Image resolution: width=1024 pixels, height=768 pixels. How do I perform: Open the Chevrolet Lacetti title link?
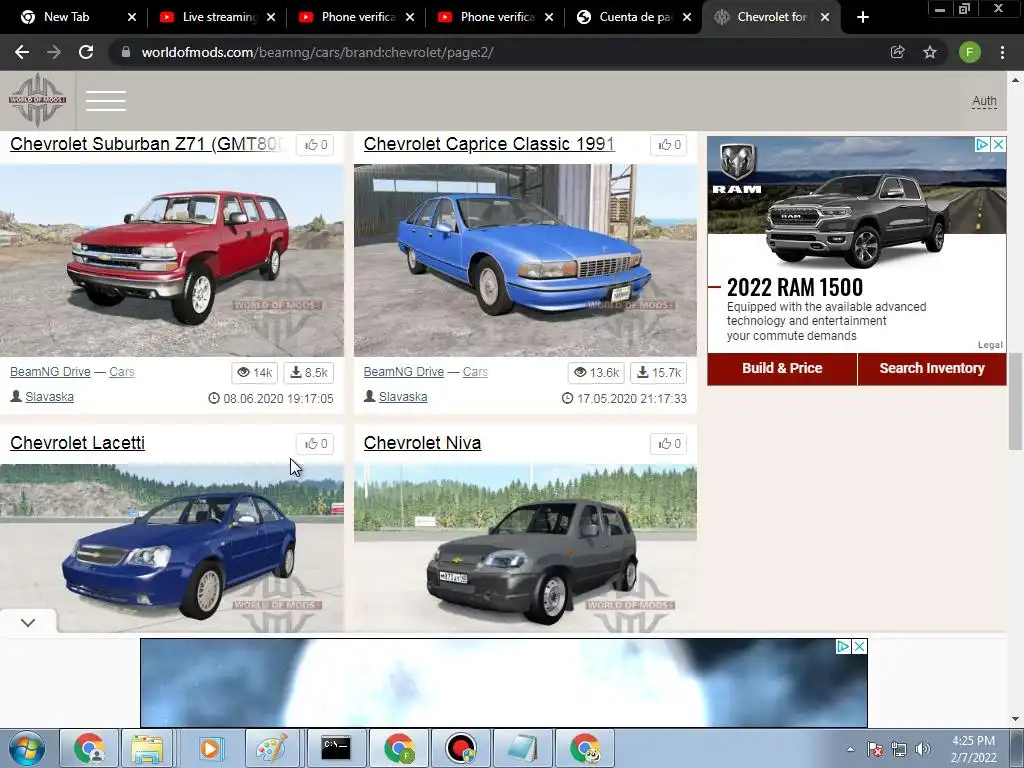(78, 443)
